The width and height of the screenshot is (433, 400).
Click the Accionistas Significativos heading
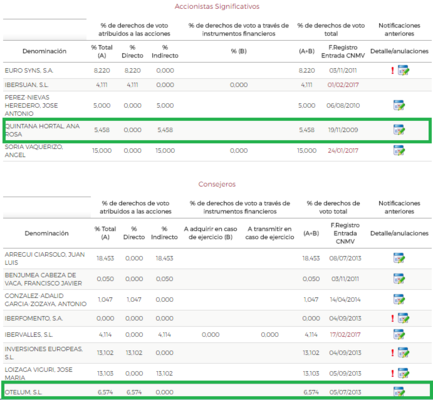[217, 6]
